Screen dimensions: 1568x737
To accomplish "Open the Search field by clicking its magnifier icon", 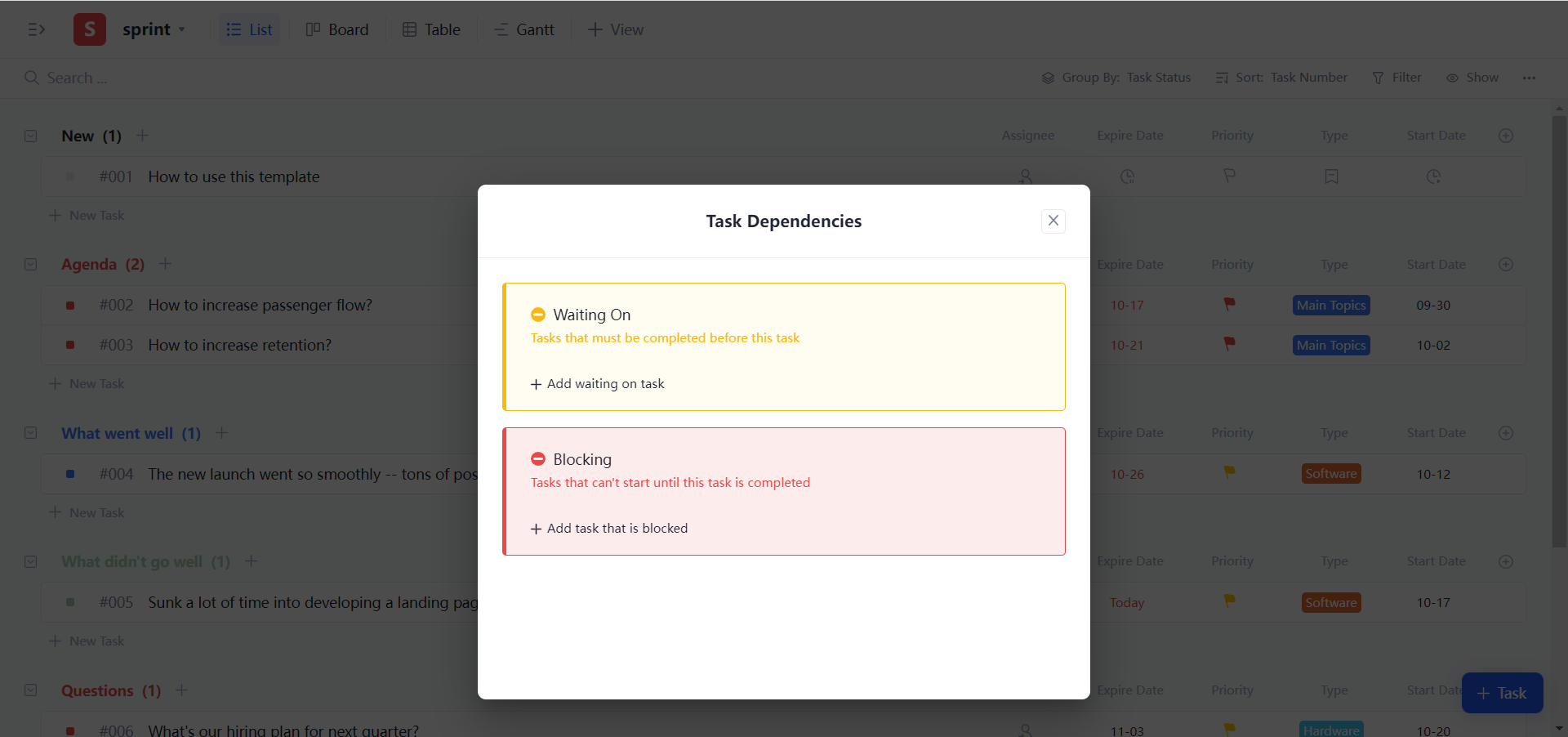I will pos(32,78).
